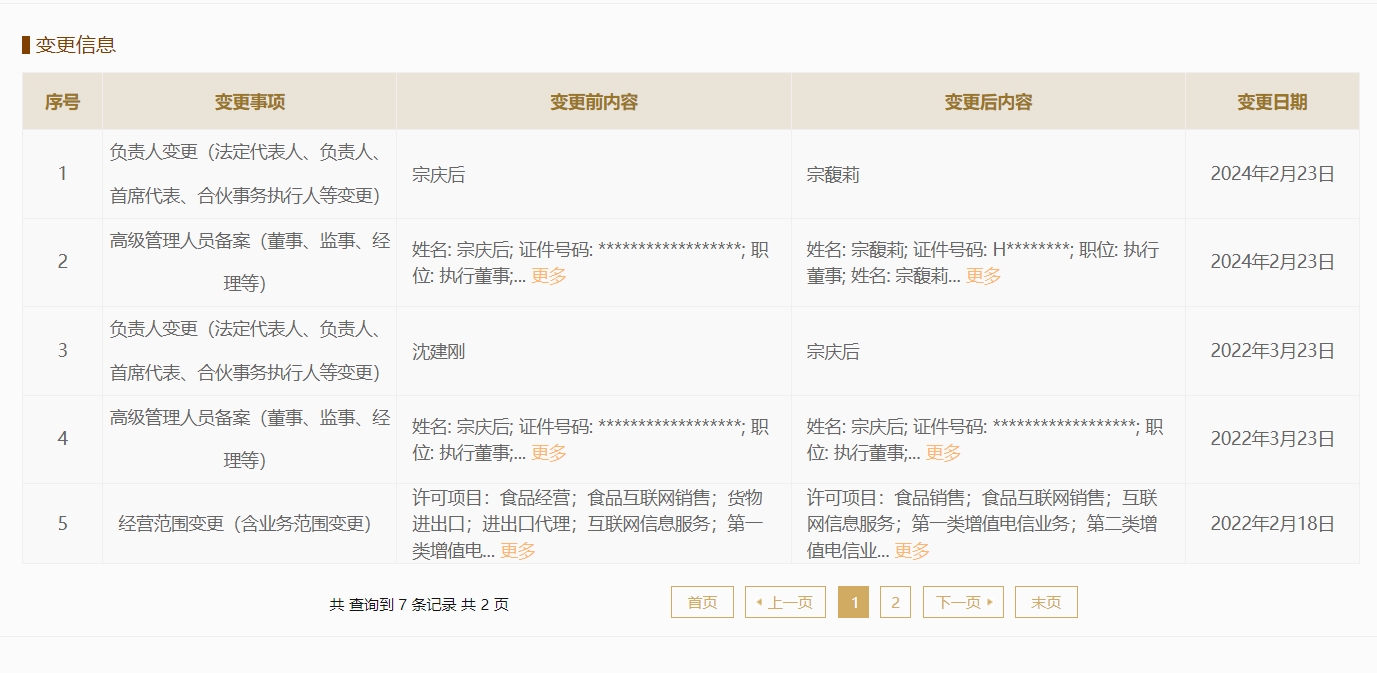Expand 更多 in row 4 变更前内容
Screen dimensions: 1377x673
[x=548, y=453]
